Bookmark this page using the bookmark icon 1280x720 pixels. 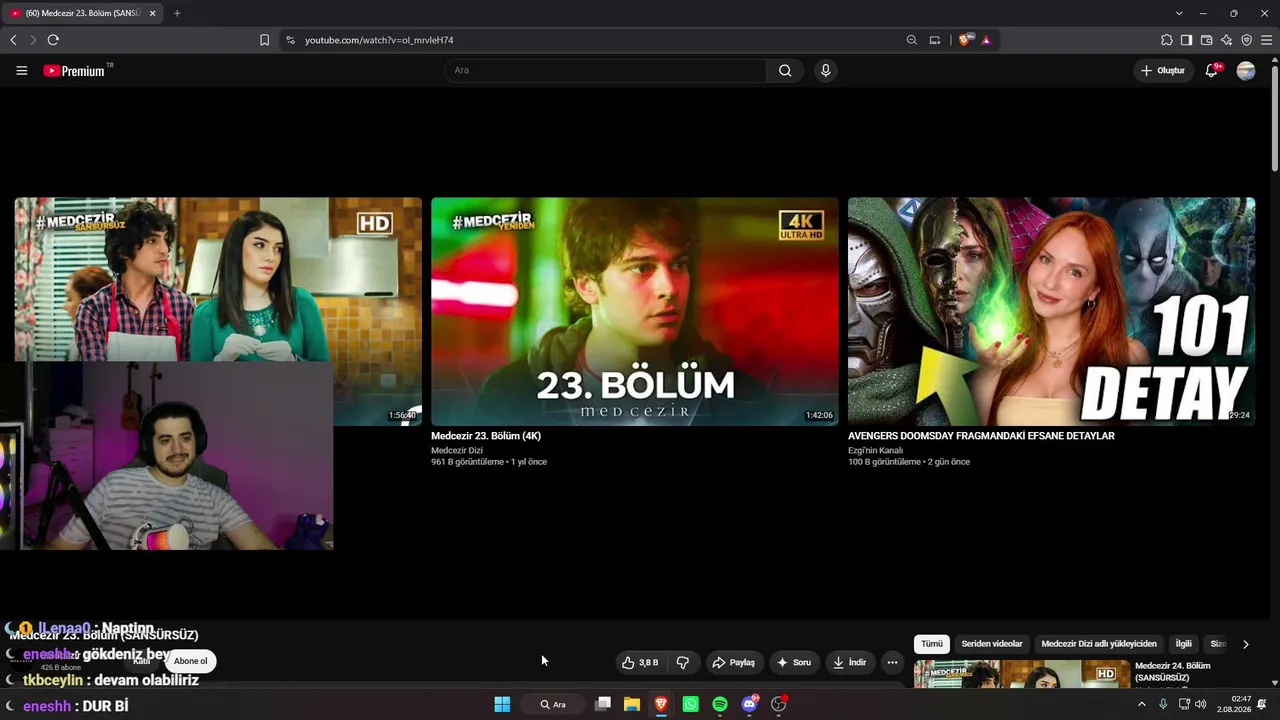tap(264, 40)
